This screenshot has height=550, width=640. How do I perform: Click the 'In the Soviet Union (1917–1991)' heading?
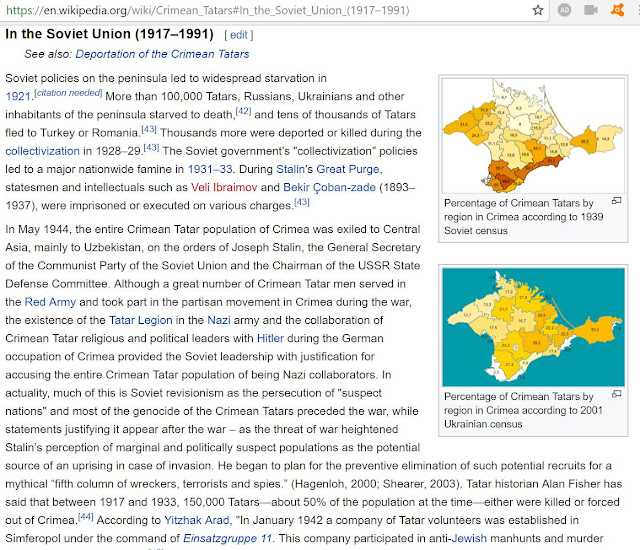point(109,34)
